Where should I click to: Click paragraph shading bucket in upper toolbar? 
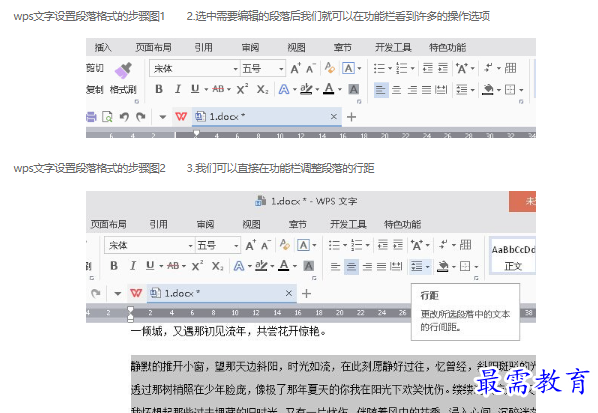pos(488,90)
